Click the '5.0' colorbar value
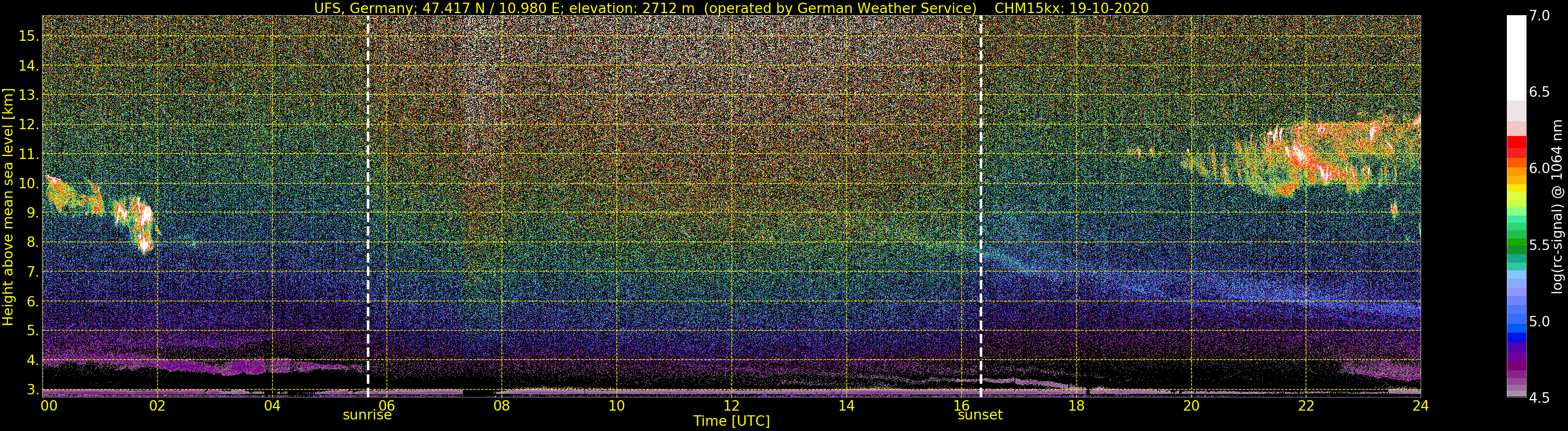This screenshot has width=1568, height=431. coord(1539,321)
